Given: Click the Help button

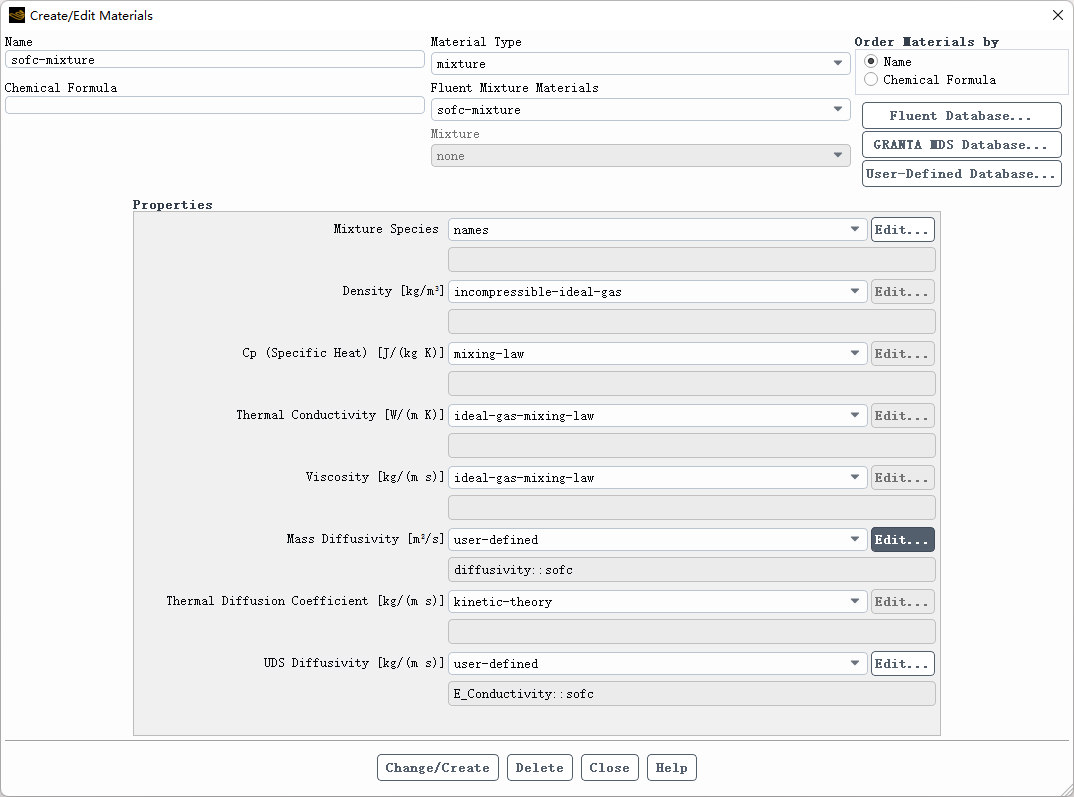Looking at the screenshot, I should (x=671, y=768).
